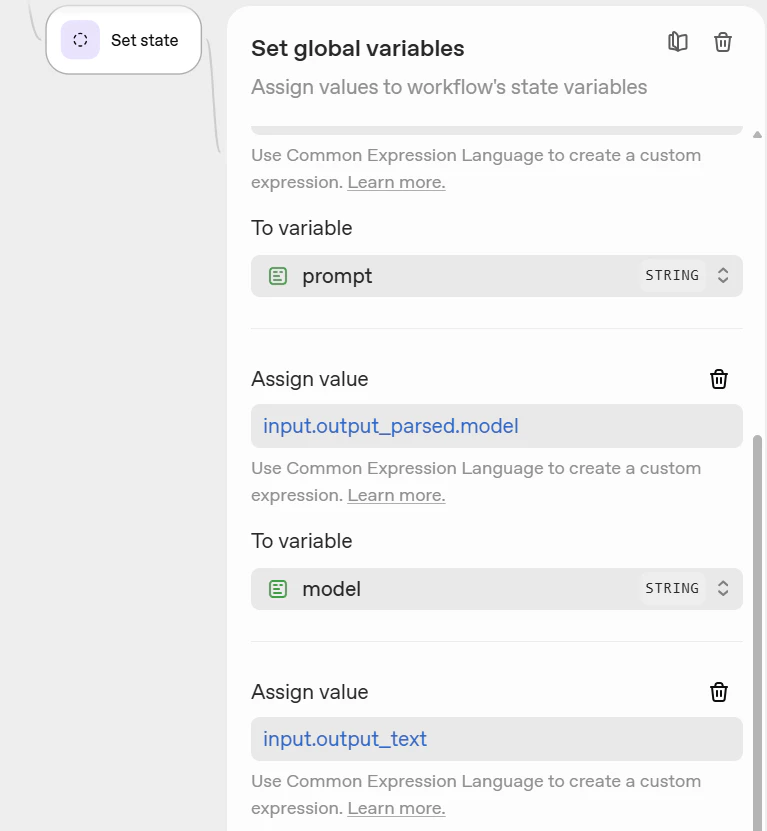Viewport: 767px width, 831px height.
Task: Select the Set state node on canvas
Action: click(x=124, y=40)
